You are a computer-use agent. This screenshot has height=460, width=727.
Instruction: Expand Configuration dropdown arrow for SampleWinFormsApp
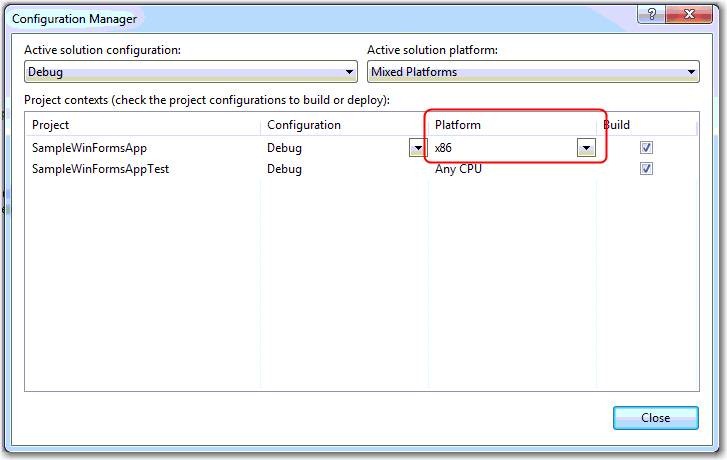click(417, 148)
